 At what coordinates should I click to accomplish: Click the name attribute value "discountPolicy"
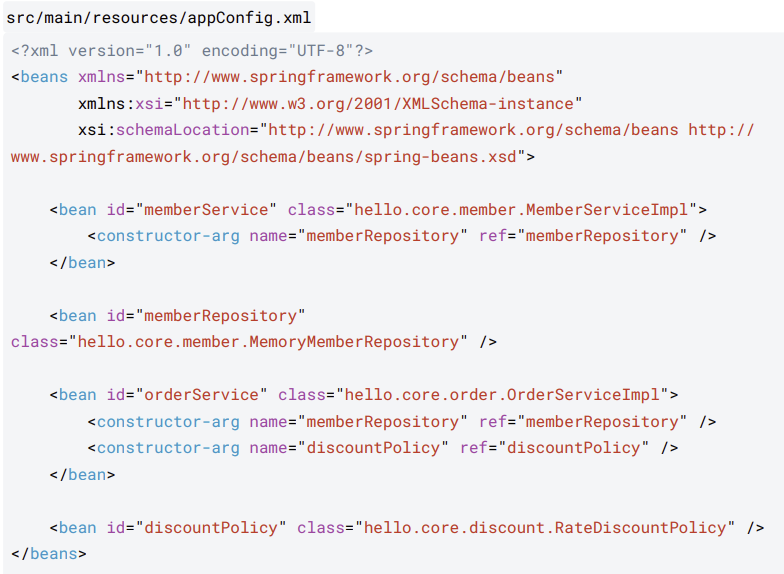(373, 448)
